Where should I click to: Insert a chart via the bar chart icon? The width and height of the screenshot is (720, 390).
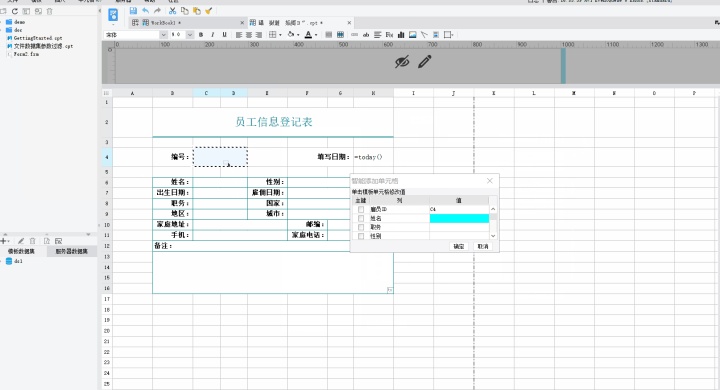pyautogui.click(x=401, y=35)
